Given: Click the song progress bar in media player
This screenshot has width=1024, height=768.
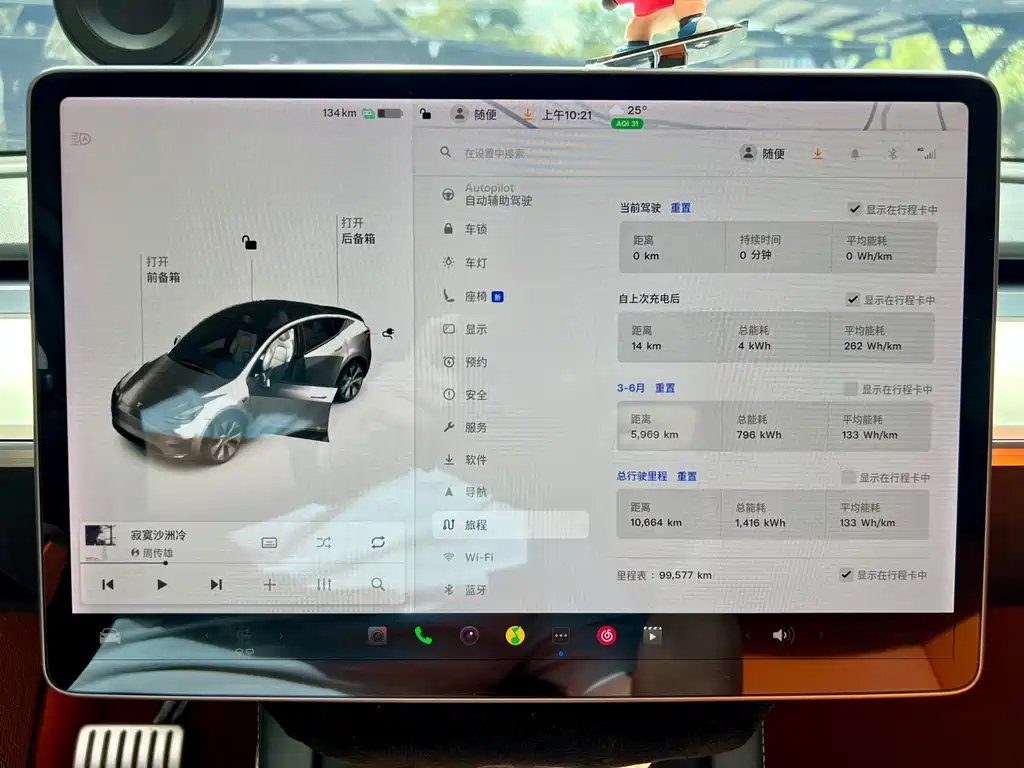Looking at the screenshot, I should [x=242, y=562].
